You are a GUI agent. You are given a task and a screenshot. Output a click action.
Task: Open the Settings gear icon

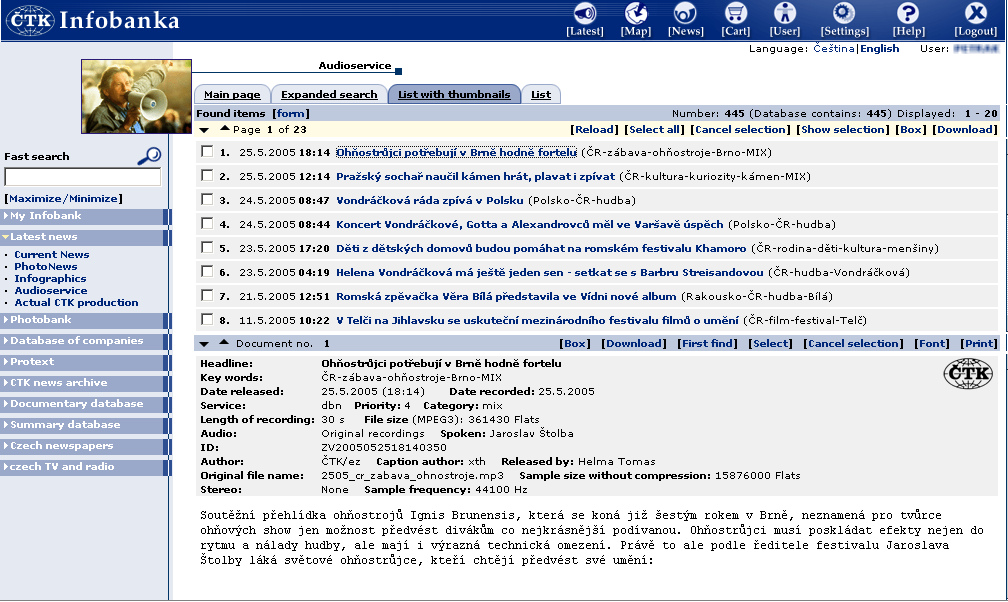[x=845, y=13]
